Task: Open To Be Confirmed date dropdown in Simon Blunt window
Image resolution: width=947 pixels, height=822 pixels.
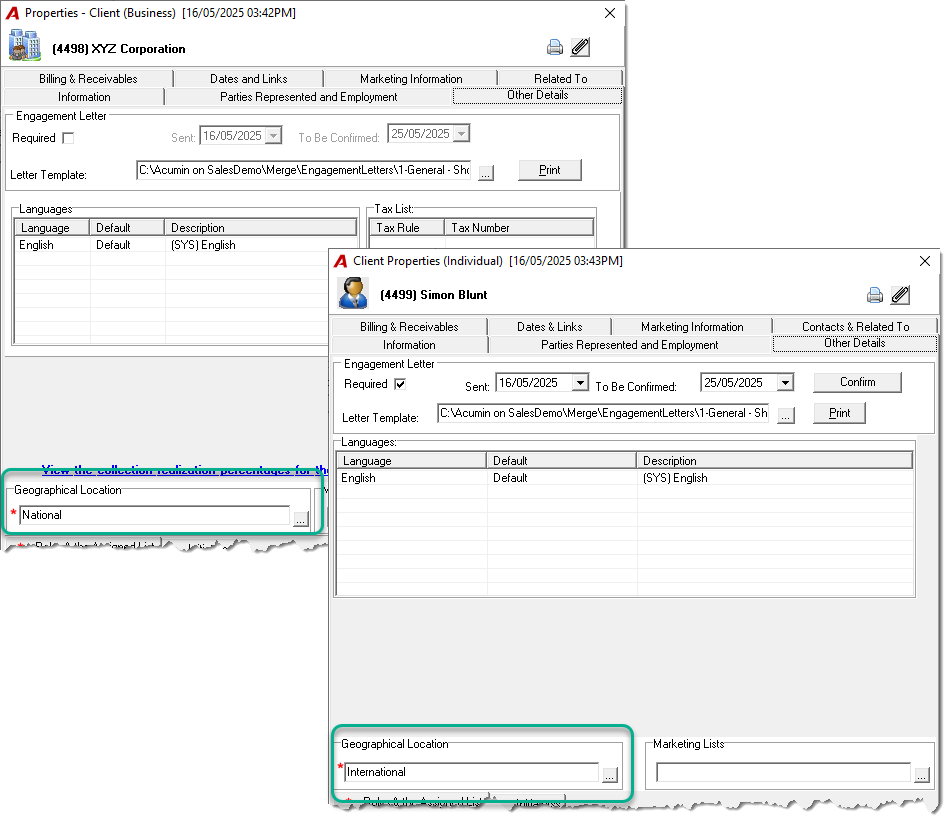Action: pyautogui.click(x=785, y=383)
